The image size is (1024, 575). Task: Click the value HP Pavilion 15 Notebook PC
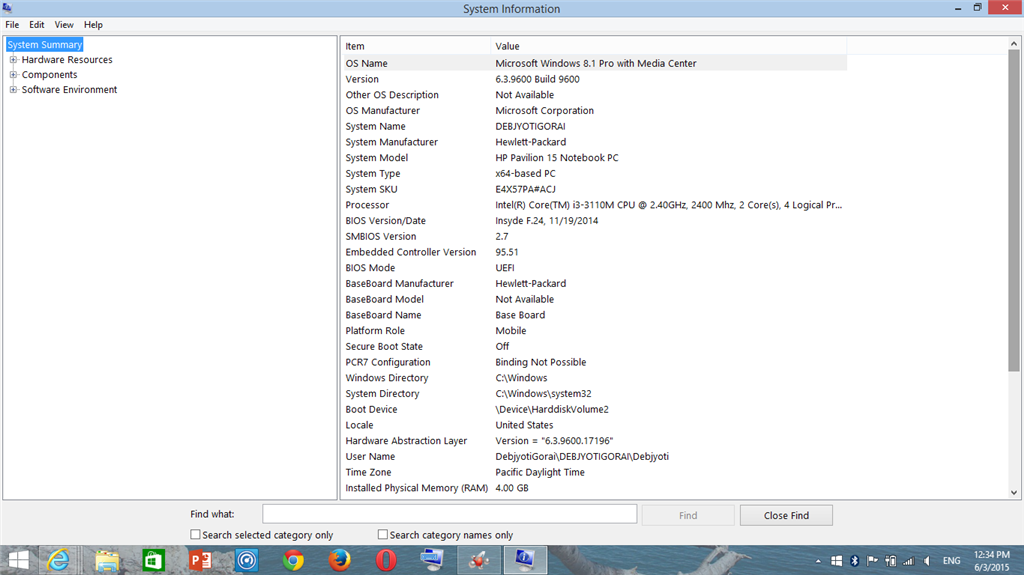(x=556, y=157)
